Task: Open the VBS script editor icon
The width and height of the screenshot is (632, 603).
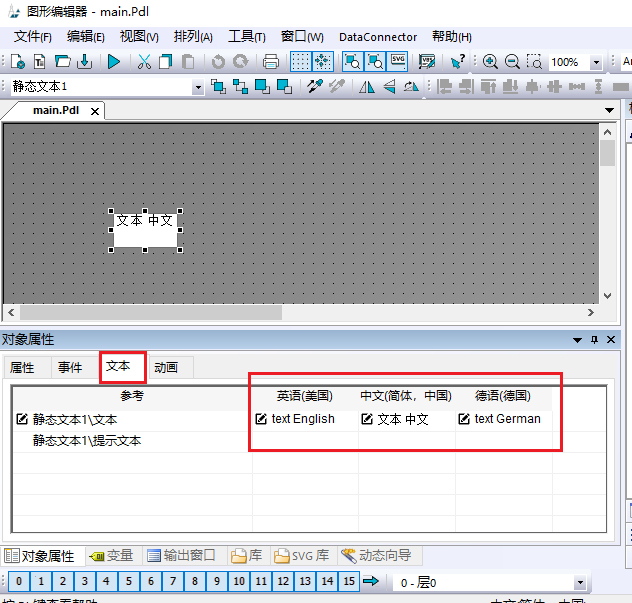Action: 427,62
